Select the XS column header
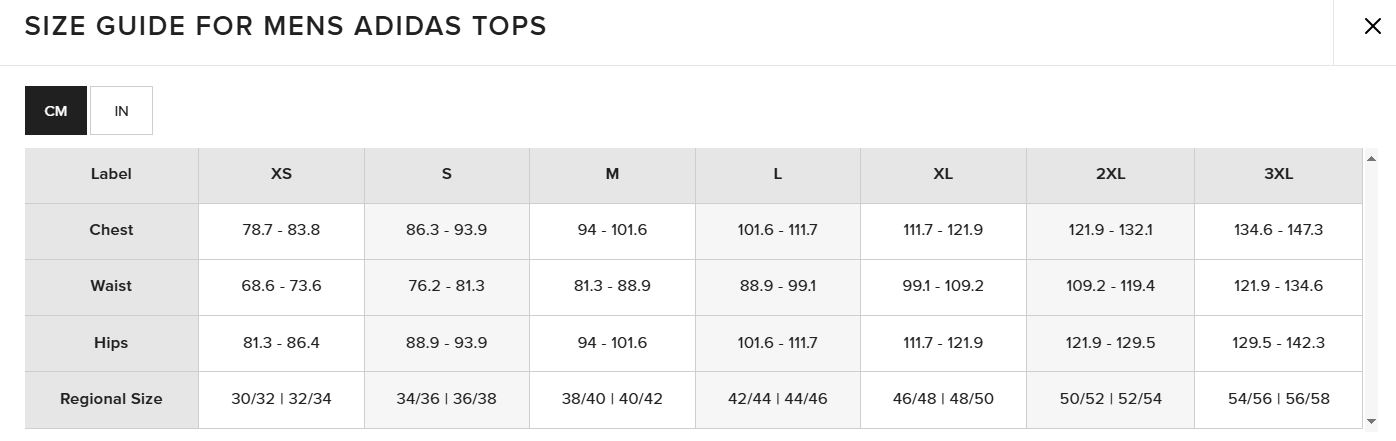The width and height of the screenshot is (1396, 441). pos(281,174)
